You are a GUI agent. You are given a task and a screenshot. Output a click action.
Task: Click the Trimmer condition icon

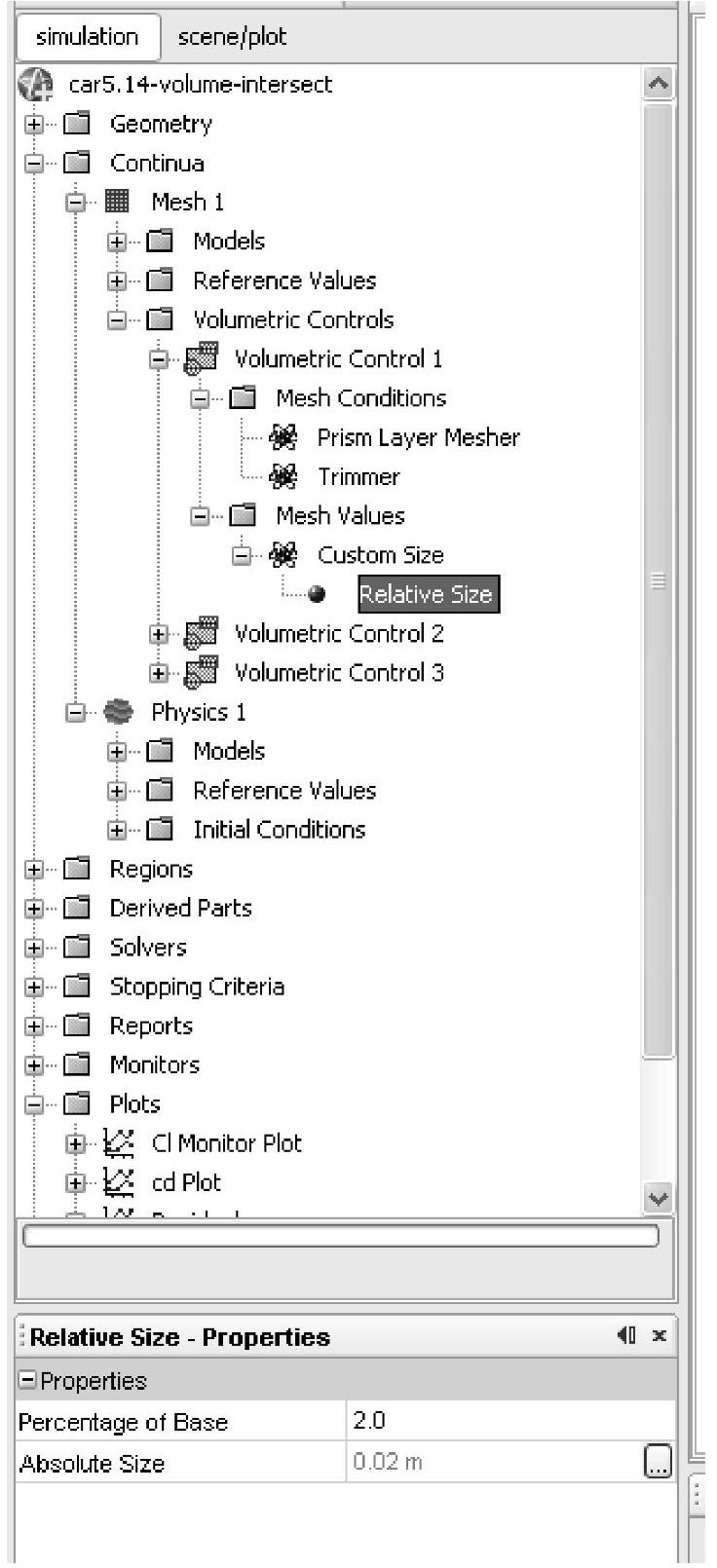click(283, 477)
